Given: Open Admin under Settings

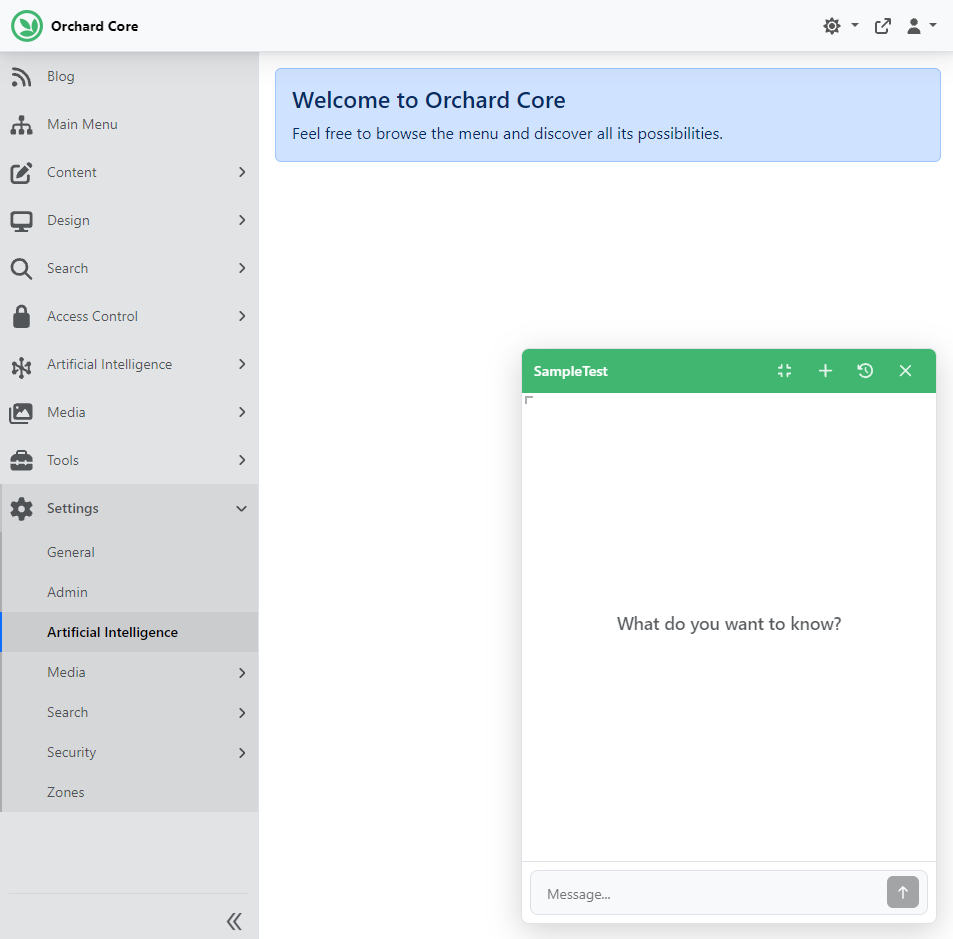Looking at the screenshot, I should coord(130,593).
